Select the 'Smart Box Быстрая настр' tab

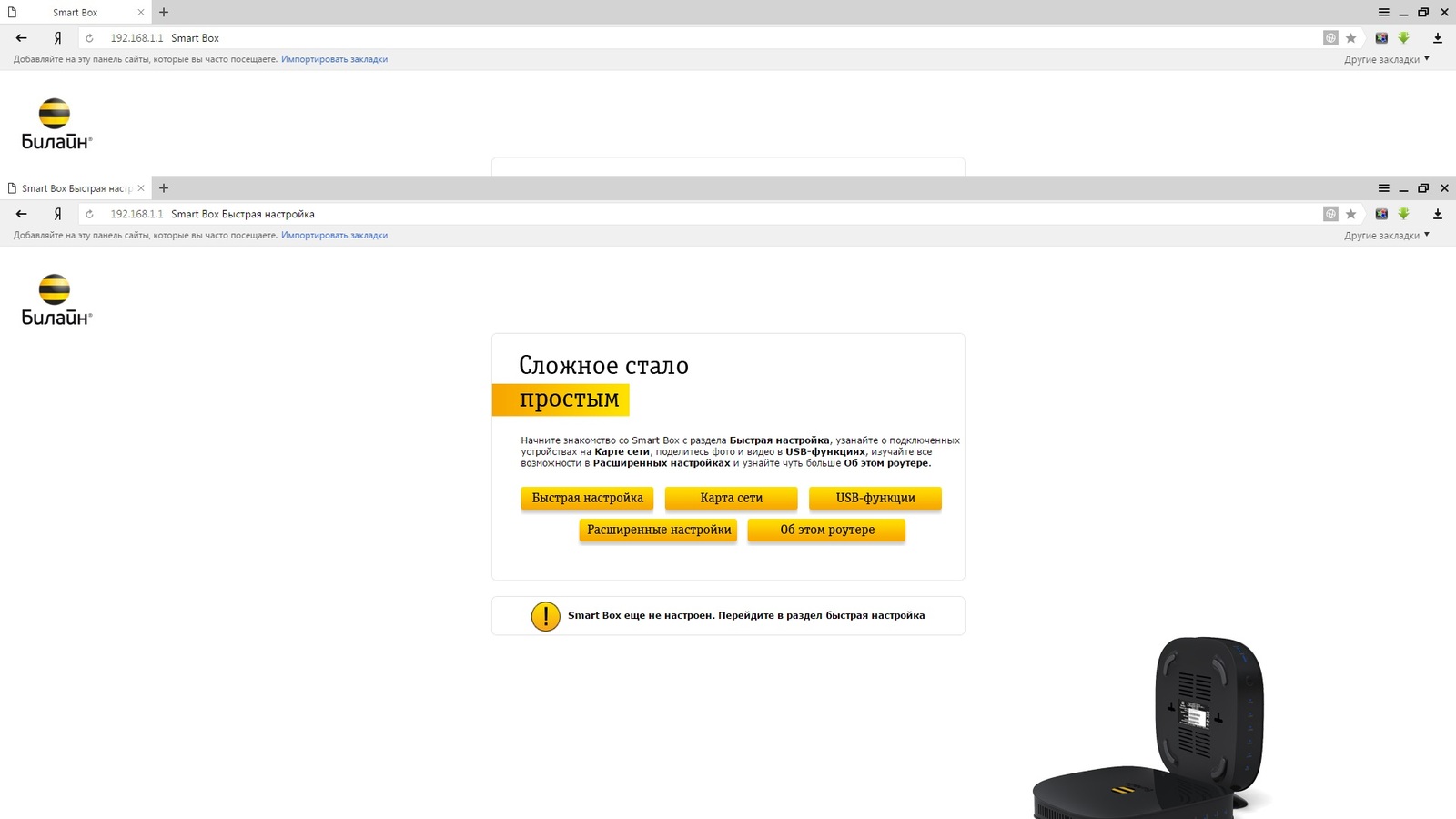(76, 188)
